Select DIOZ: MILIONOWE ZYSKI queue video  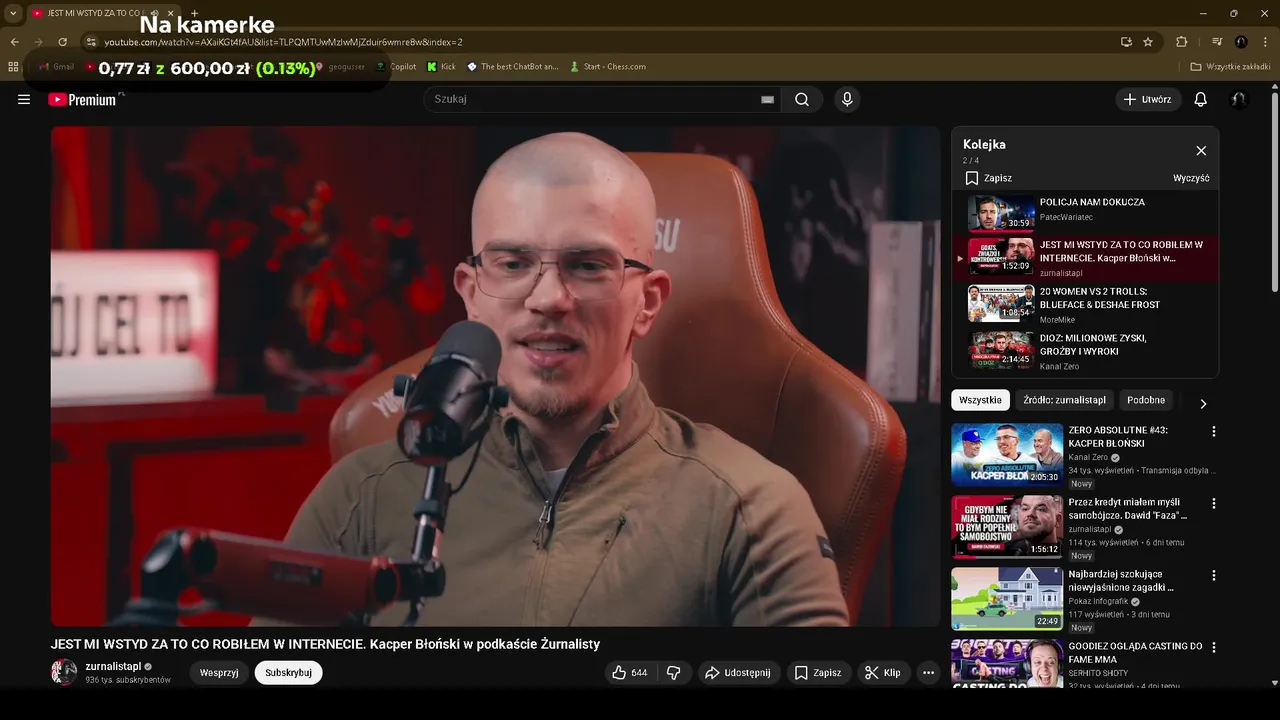click(1085, 350)
